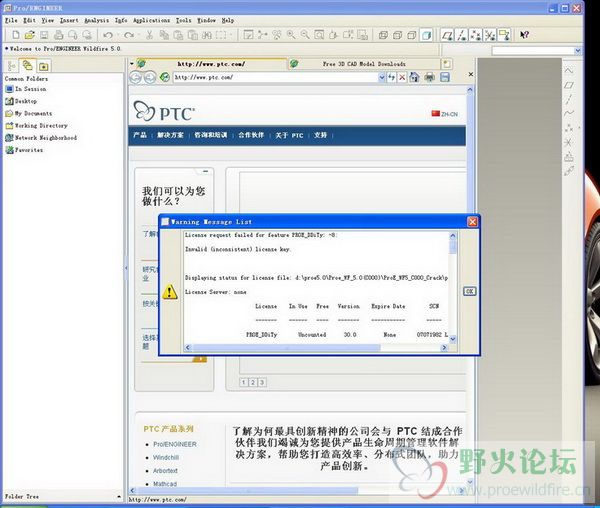This screenshot has height=508, width=600.
Task: Open In Session folder
Action: click(x=26, y=89)
